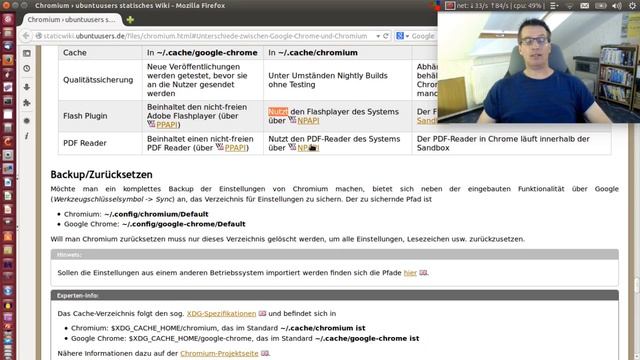This screenshot has width=640, height=360.
Task: Reload the page with the refresh icon
Action: point(386,36)
